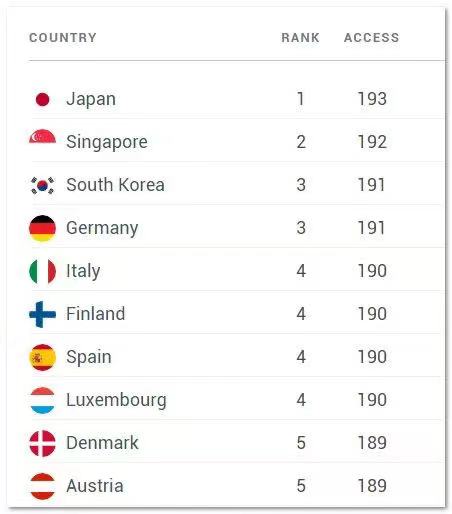Open the Japan country name link

click(x=91, y=100)
